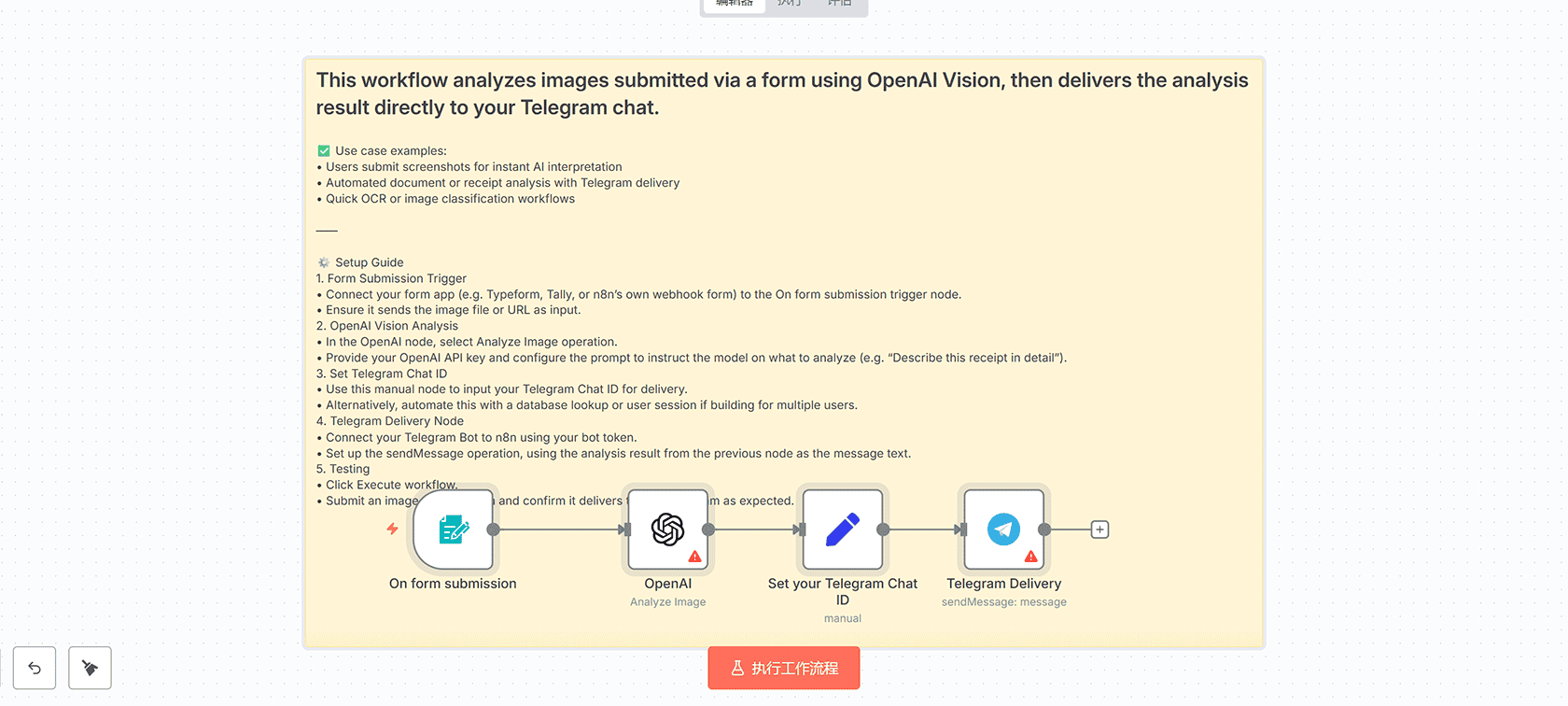Select the On form submission trigger node
This screenshot has height=706, width=1568.
[454, 529]
